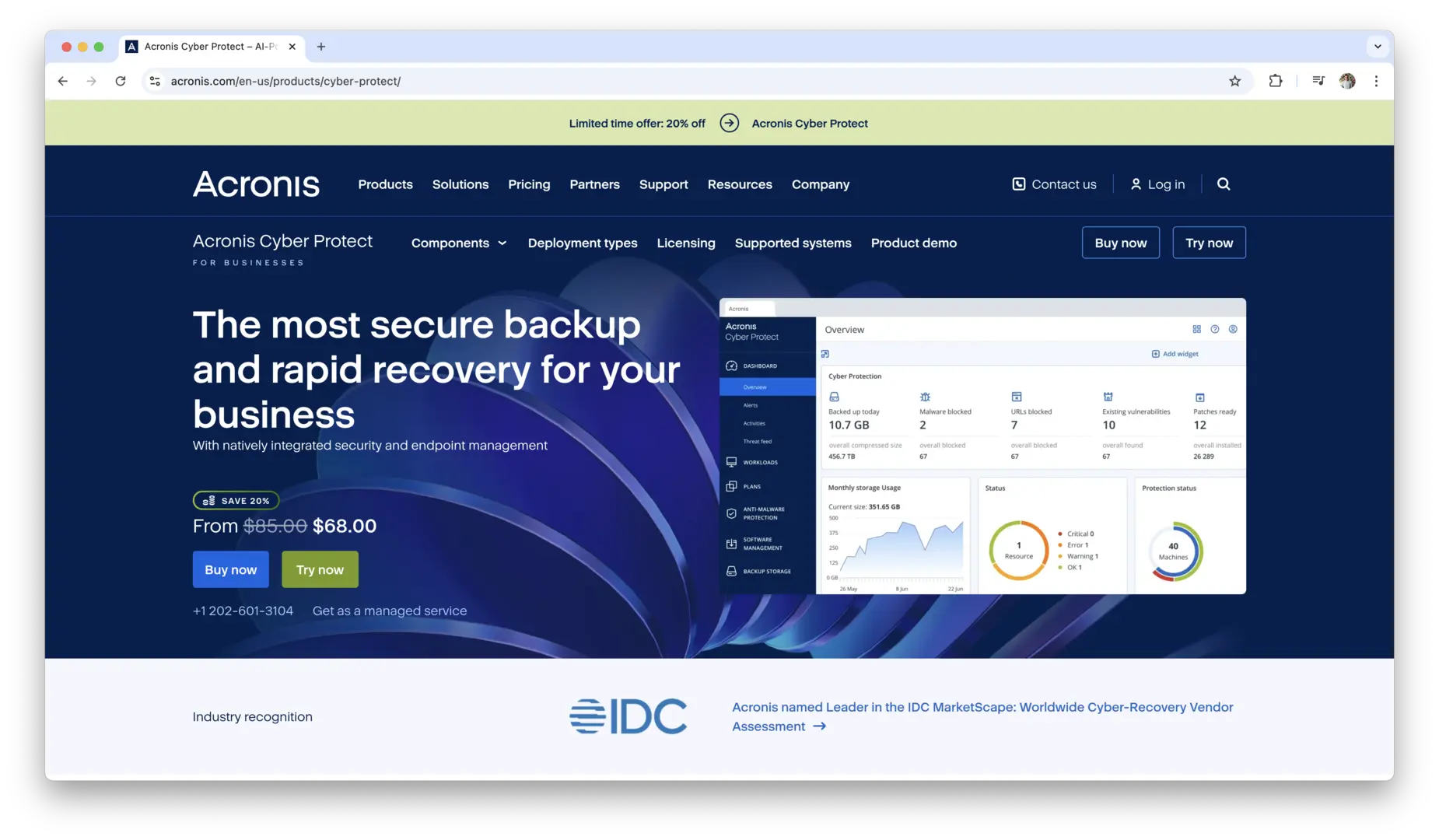
Task: Go to Deployment types section
Action: tap(583, 243)
